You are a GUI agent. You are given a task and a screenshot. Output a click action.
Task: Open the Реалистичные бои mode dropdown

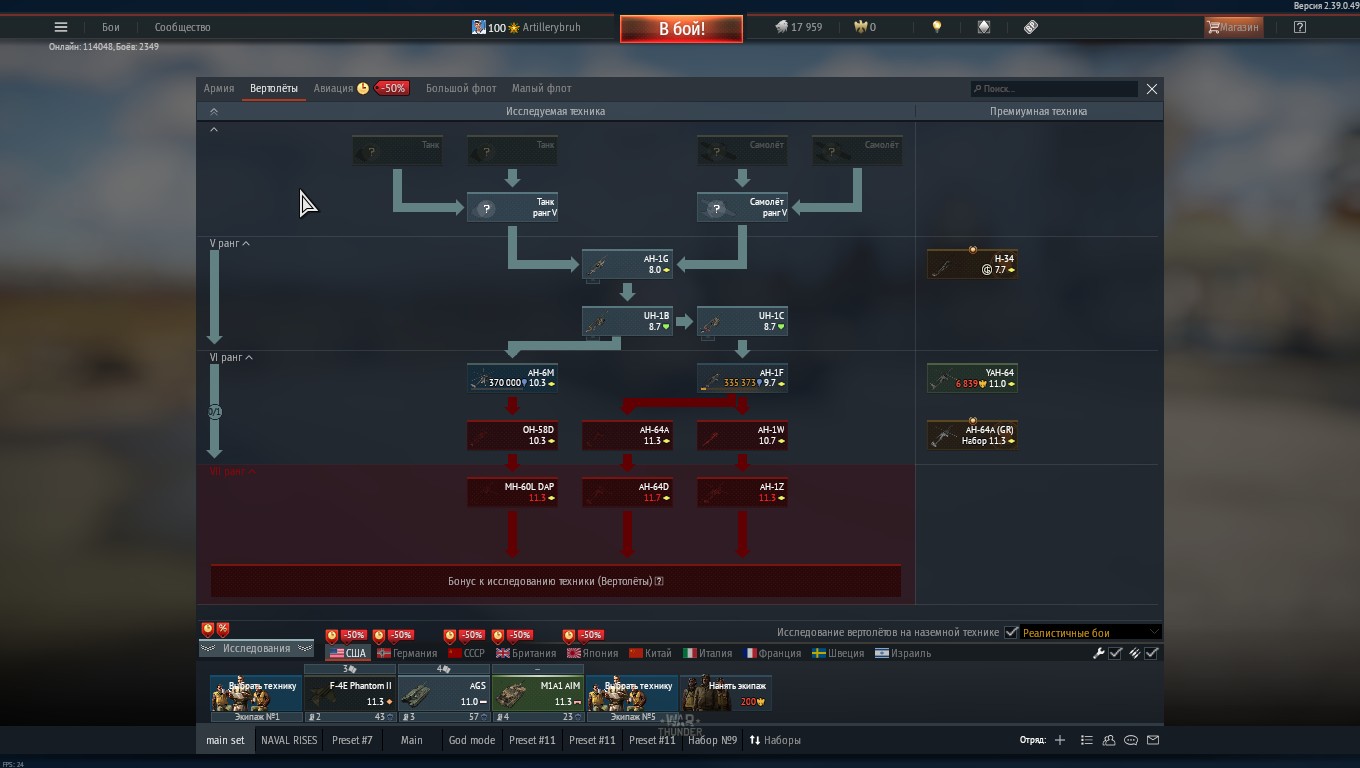click(x=1090, y=632)
